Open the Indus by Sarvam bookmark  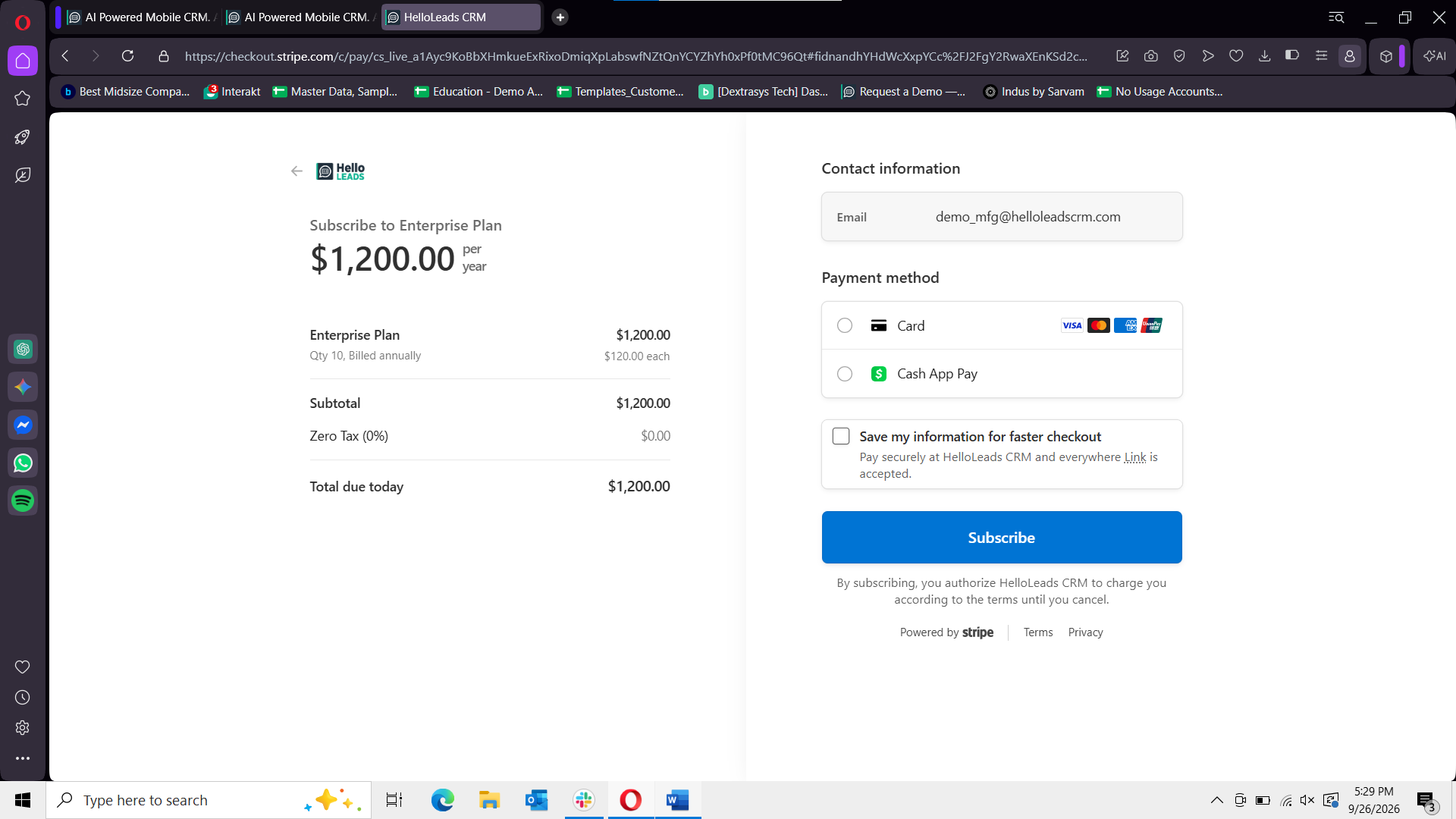pos(1034,92)
